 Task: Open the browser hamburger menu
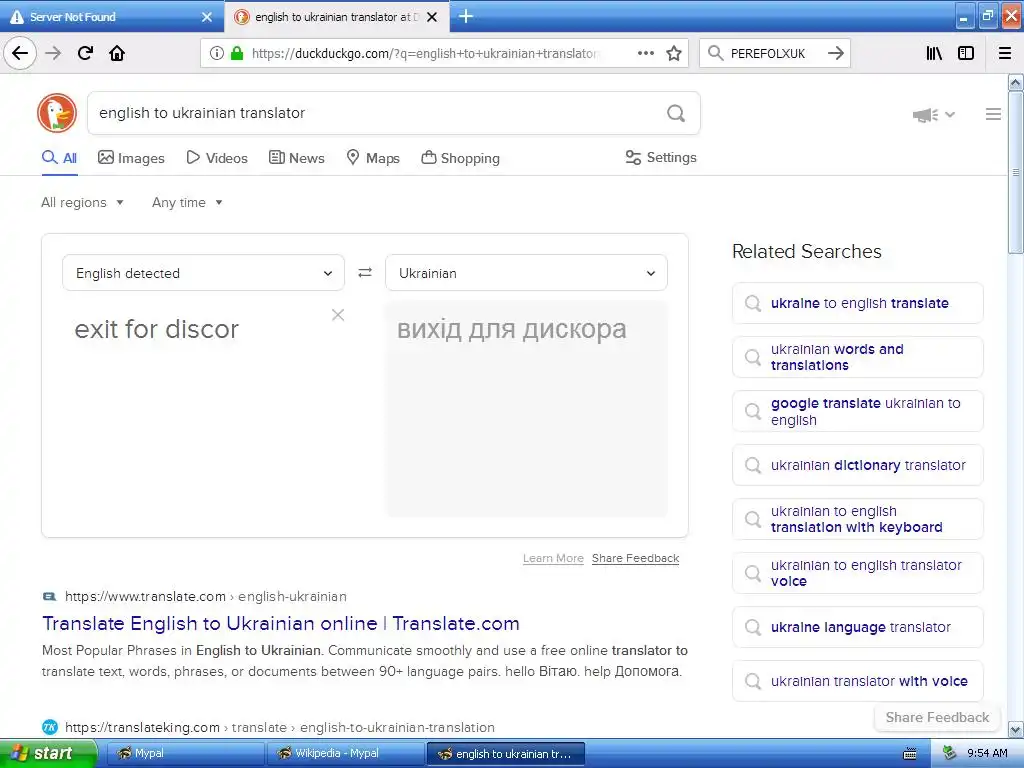pos(1005,54)
